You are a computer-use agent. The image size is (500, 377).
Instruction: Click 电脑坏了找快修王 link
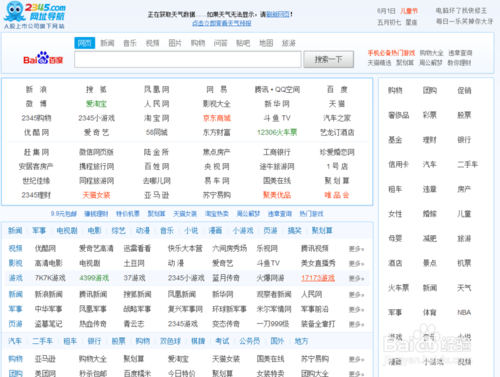461,11
